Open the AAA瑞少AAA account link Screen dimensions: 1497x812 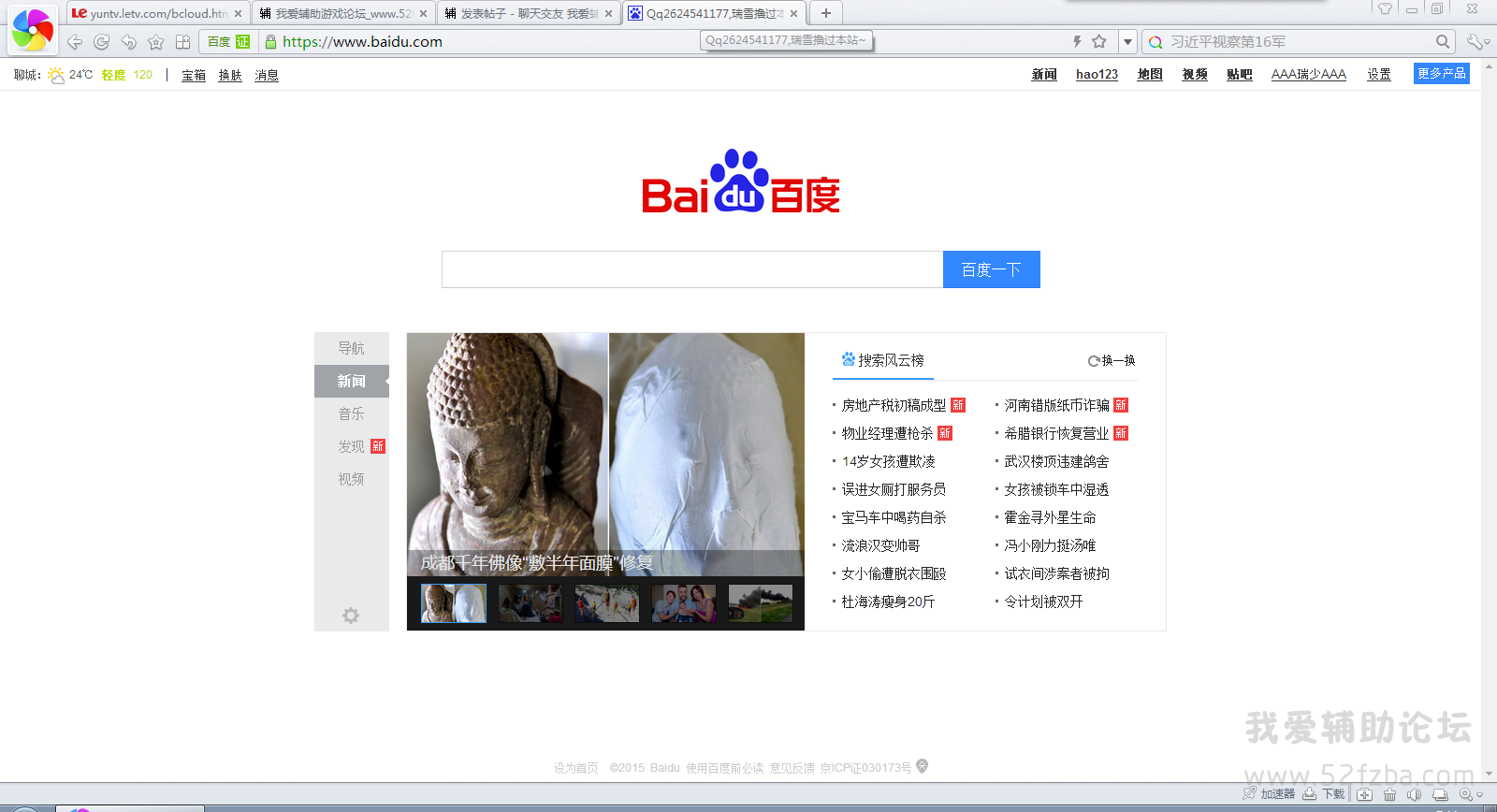[x=1309, y=75]
